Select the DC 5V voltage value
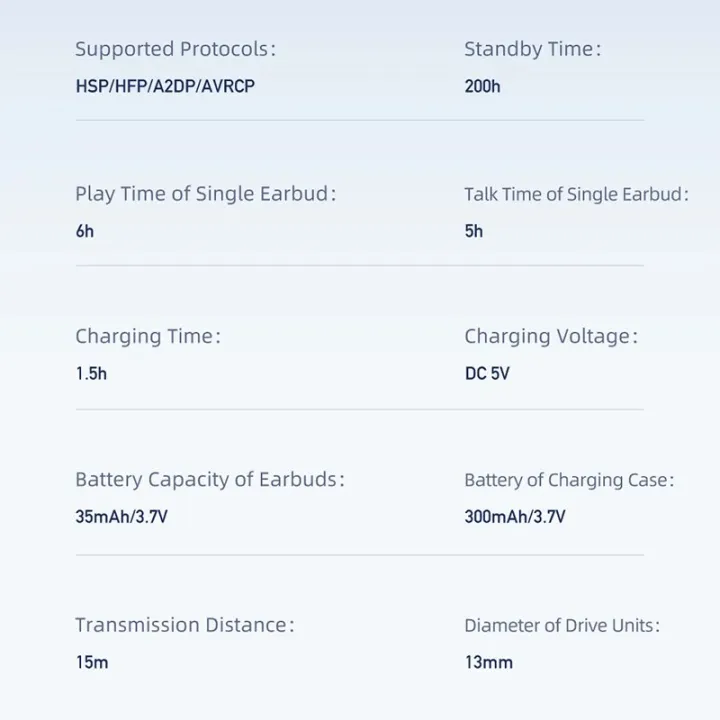Viewport: 720px width, 720px height. tap(488, 374)
